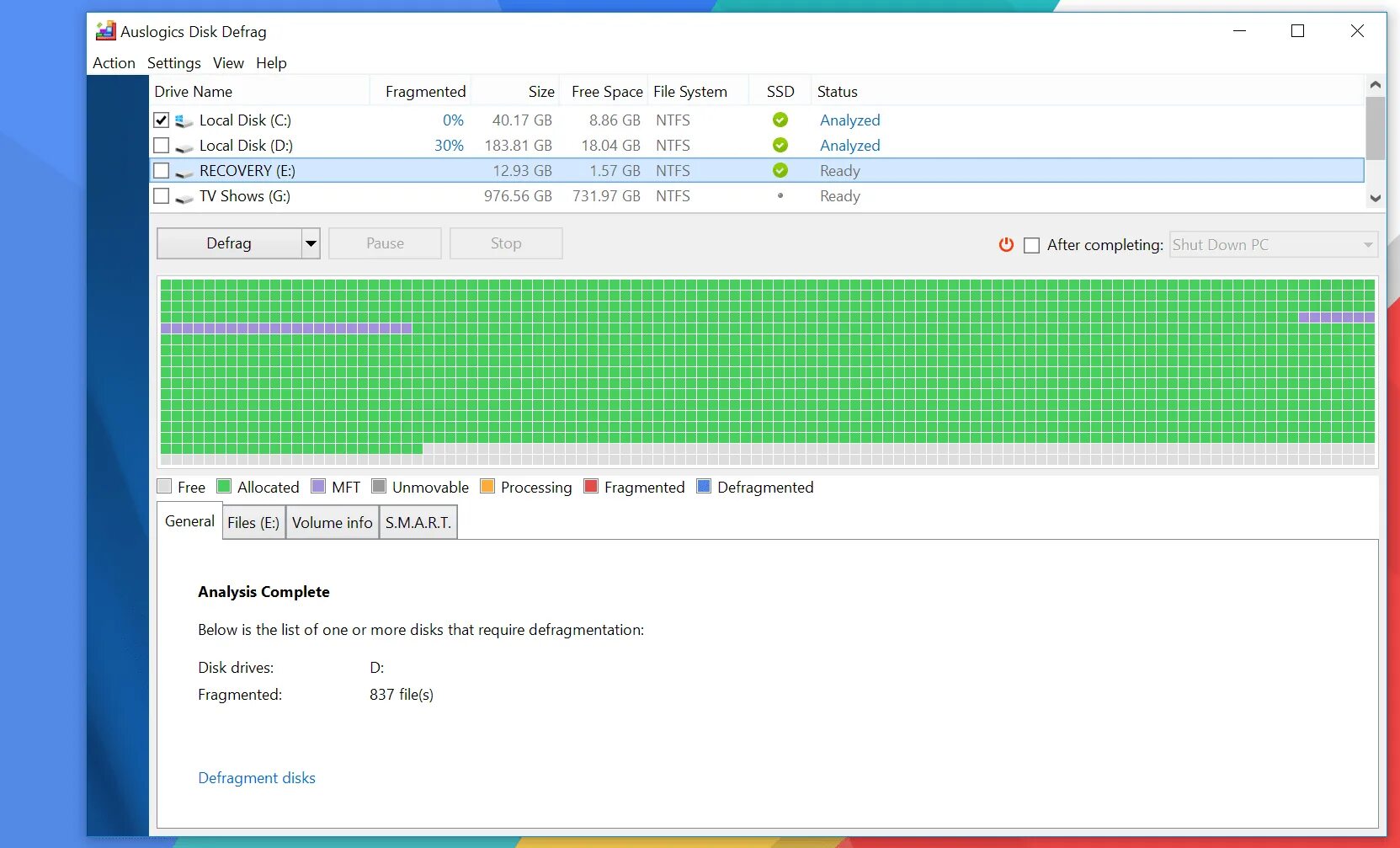
Task: Click the Analyzed status for Local Disk (C:)
Action: tap(850, 120)
